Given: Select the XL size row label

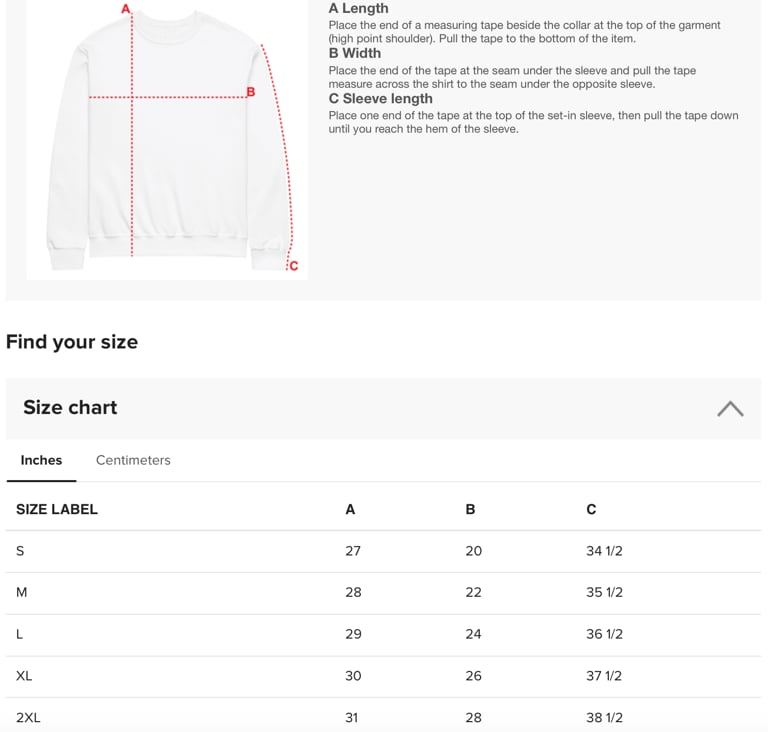Looking at the screenshot, I should 24,676.
